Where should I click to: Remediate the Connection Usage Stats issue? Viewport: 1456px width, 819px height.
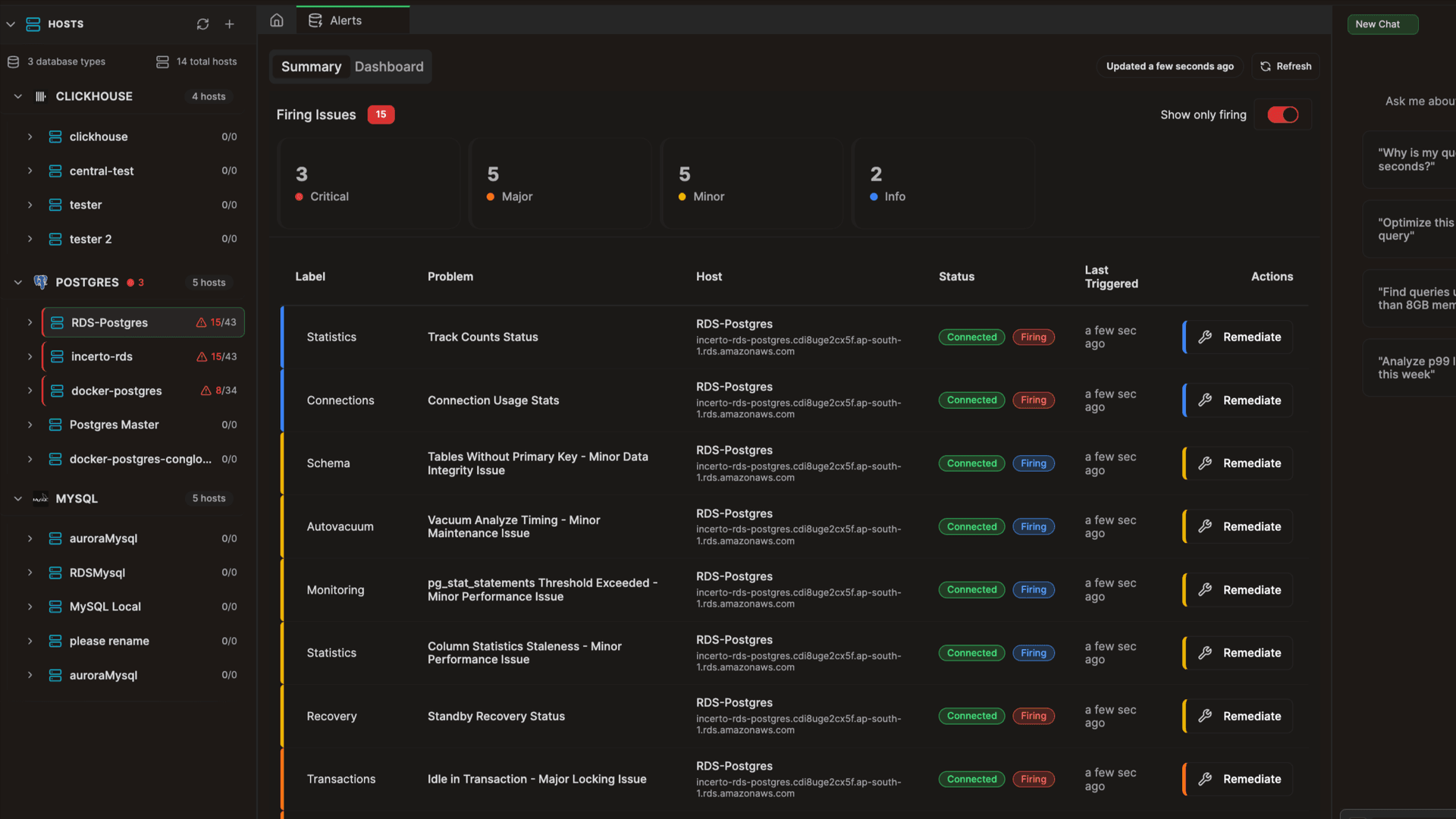(x=1238, y=400)
